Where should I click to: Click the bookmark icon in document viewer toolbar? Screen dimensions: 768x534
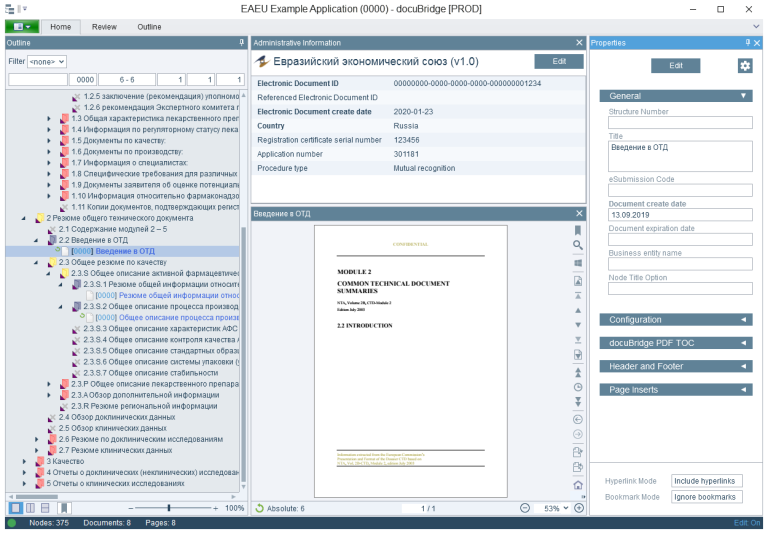[x=577, y=230]
